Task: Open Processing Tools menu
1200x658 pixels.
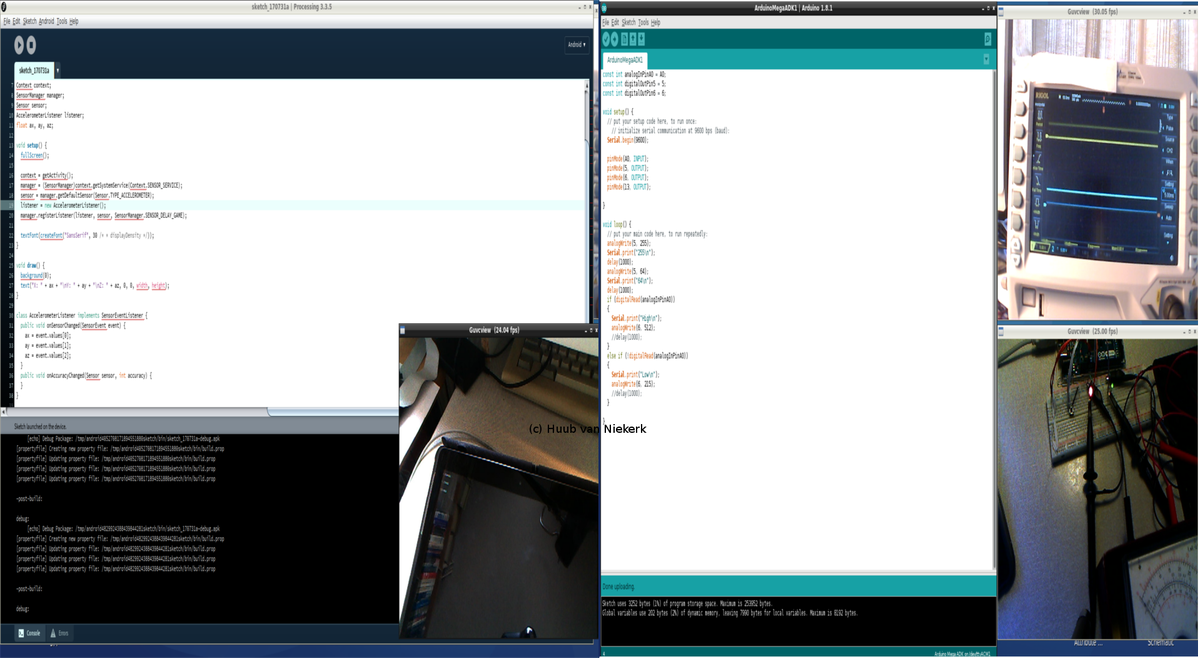Action: coord(62,21)
